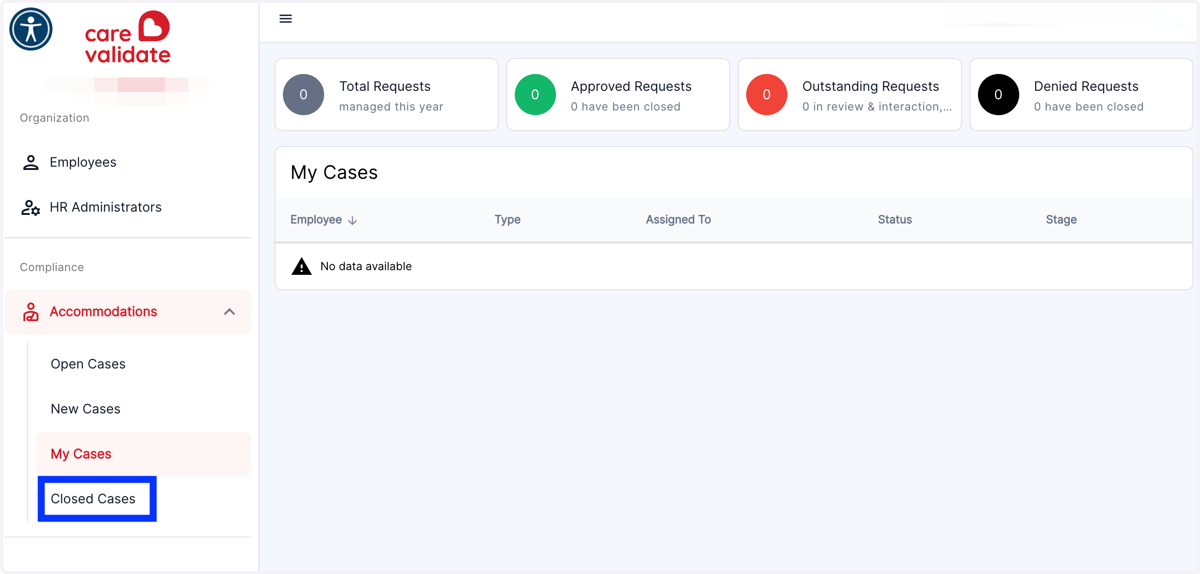The width and height of the screenshot is (1200, 574).
Task: Collapse the Accommodations chevron
Action: [230, 312]
